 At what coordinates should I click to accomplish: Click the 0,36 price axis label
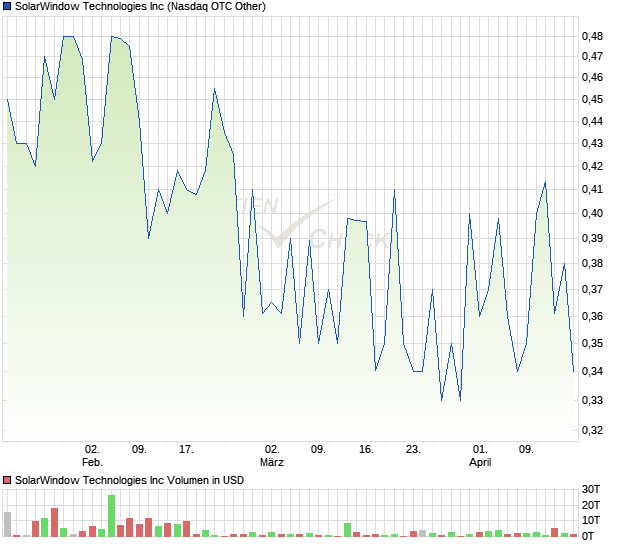coord(592,316)
